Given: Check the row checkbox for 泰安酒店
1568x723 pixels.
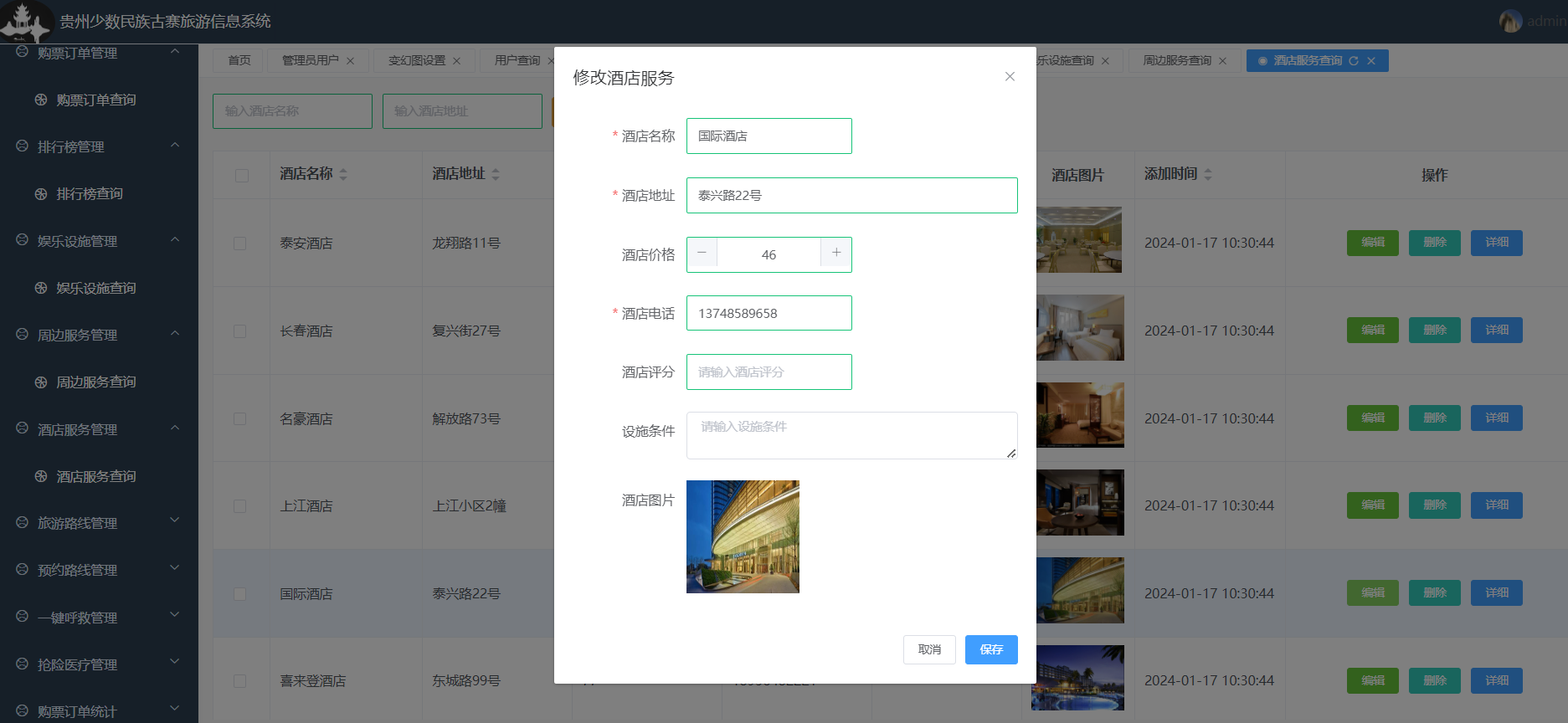Looking at the screenshot, I should tap(239, 243).
